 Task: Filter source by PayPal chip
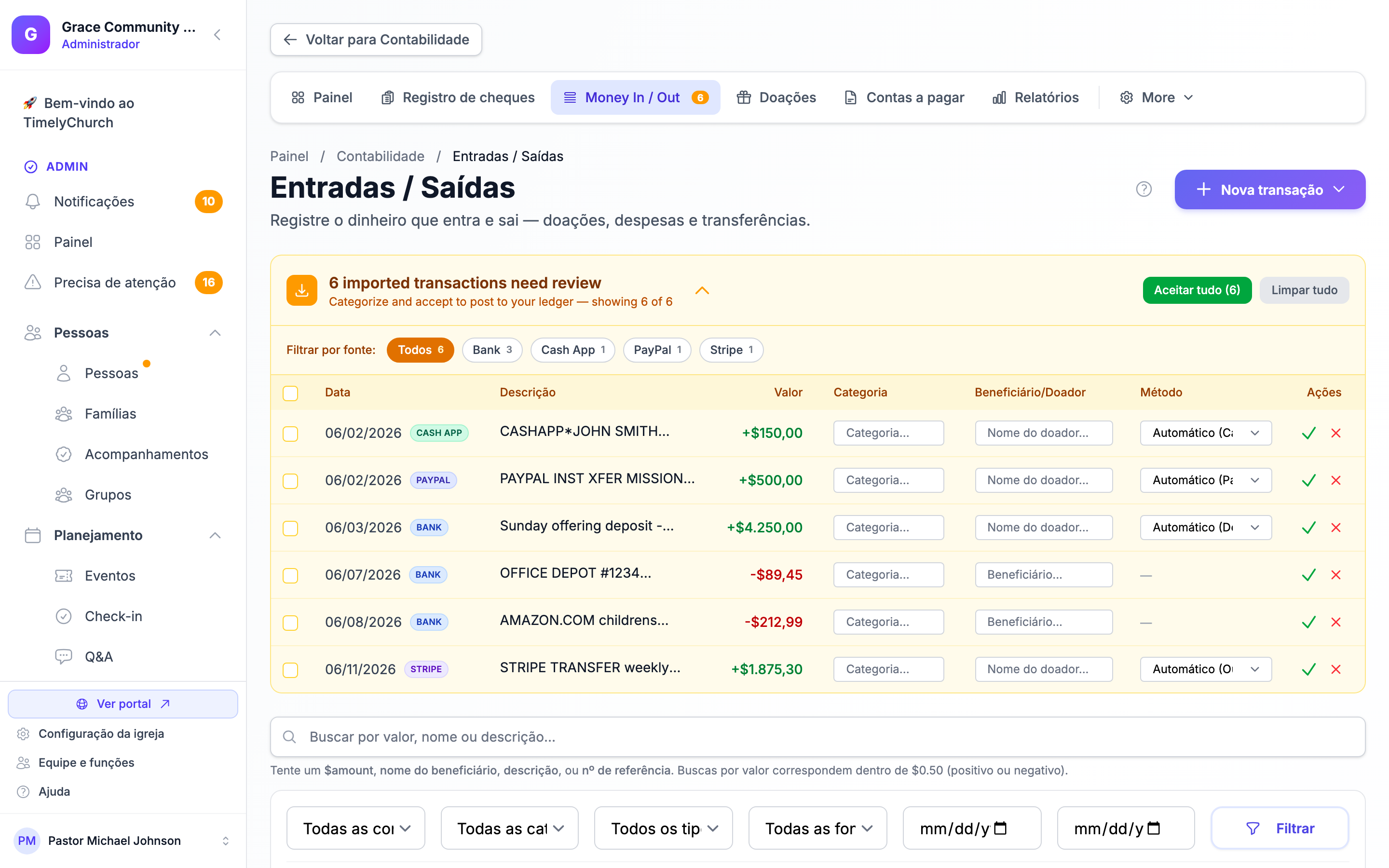coord(657,350)
